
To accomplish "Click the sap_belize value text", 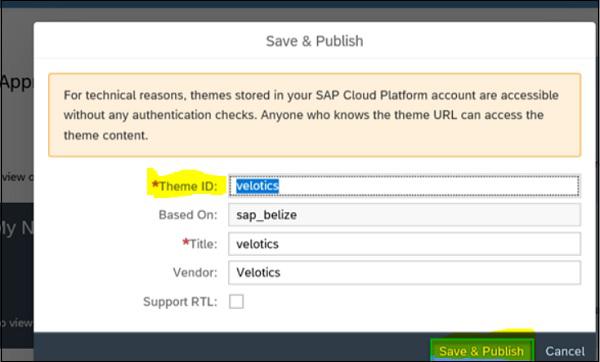I will (266, 215).
